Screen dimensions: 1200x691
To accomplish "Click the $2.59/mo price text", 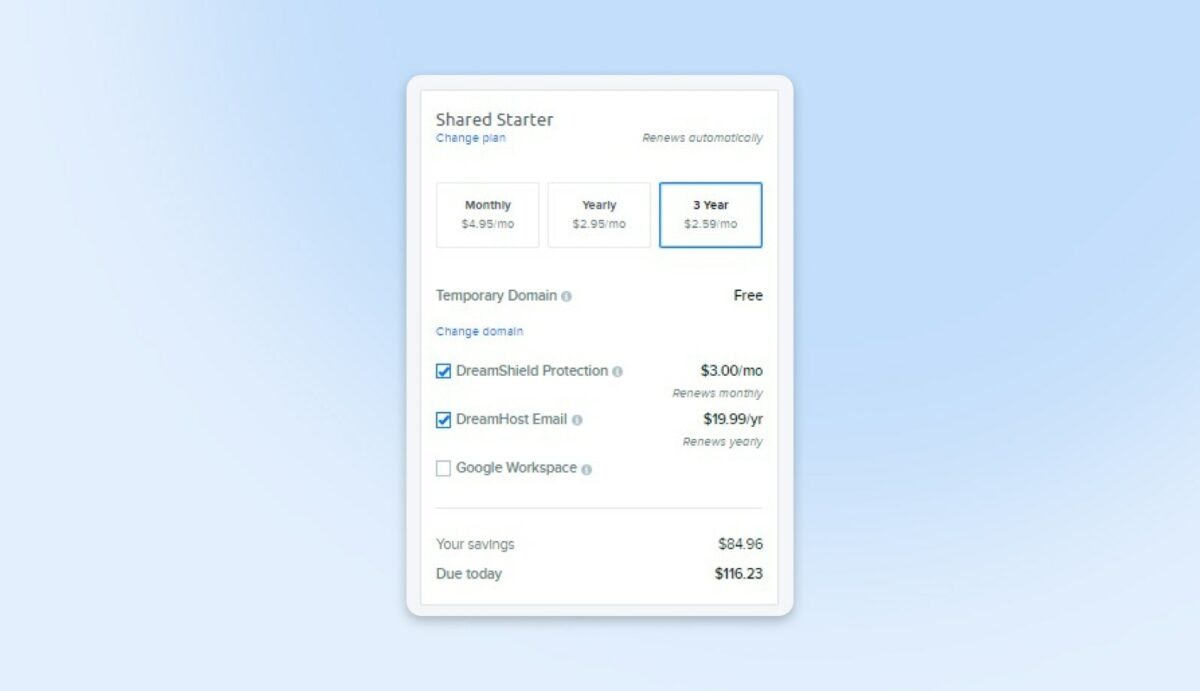I will [x=711, y=224].
